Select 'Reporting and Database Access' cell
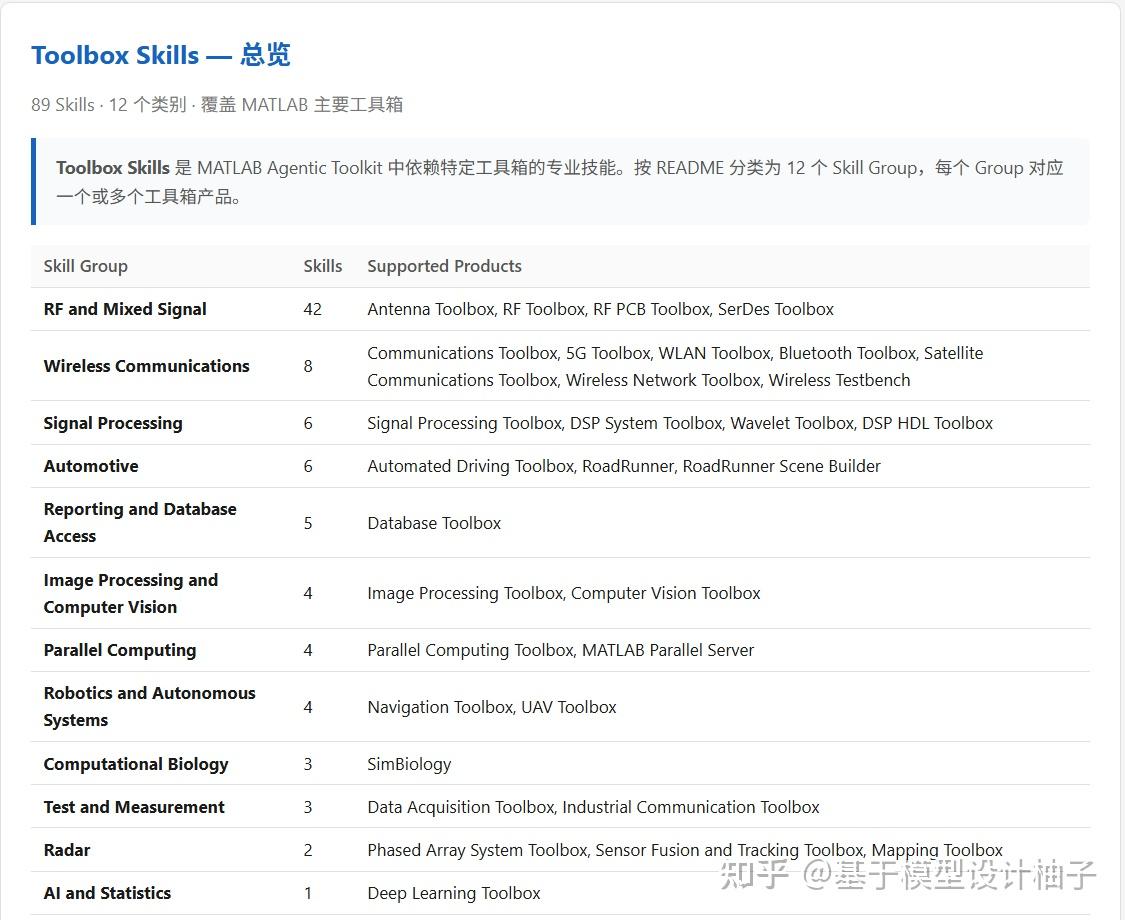This screenshot has height=920, width=1125. 140,522
